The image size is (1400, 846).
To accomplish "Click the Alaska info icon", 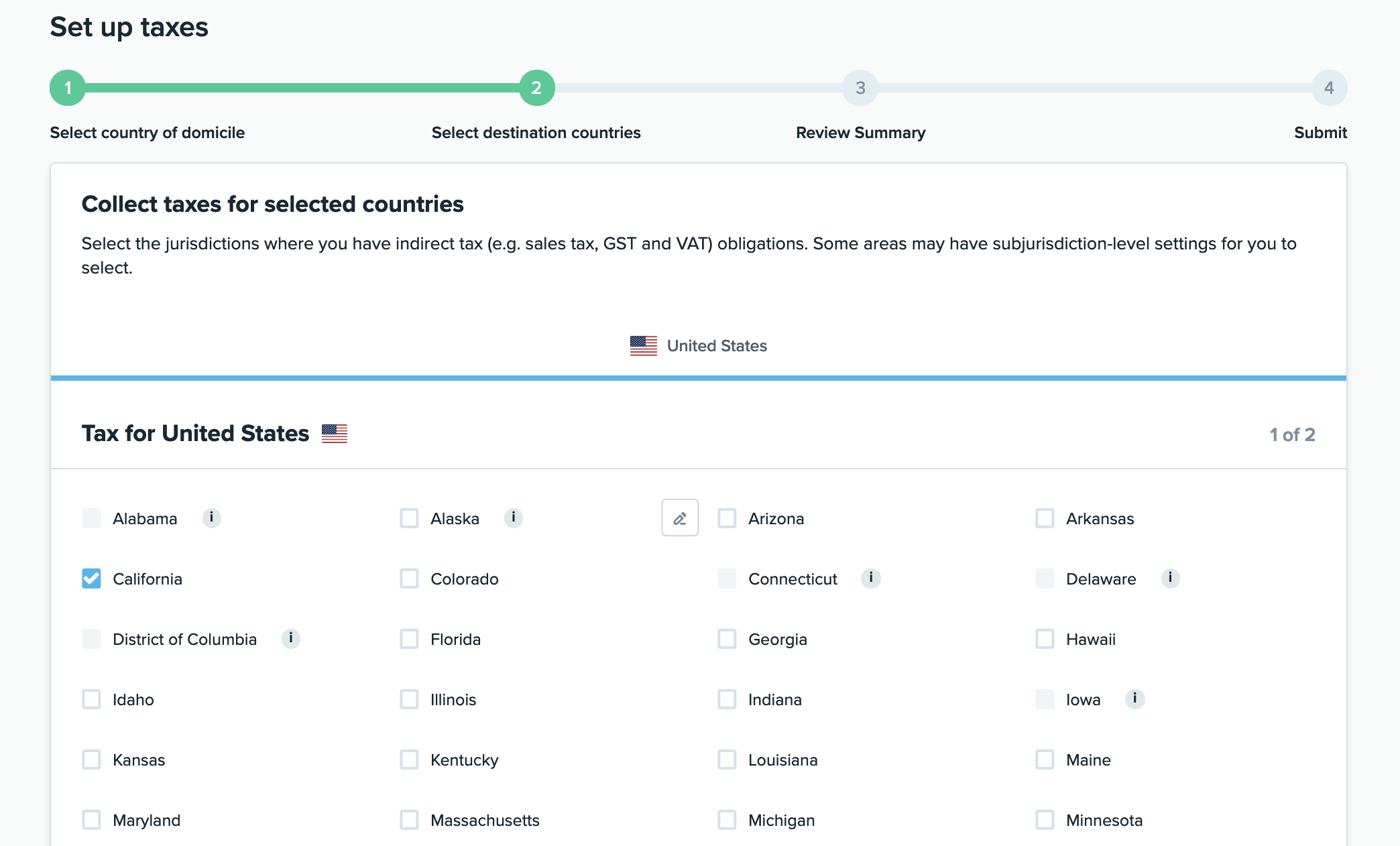I will (513, 518).
